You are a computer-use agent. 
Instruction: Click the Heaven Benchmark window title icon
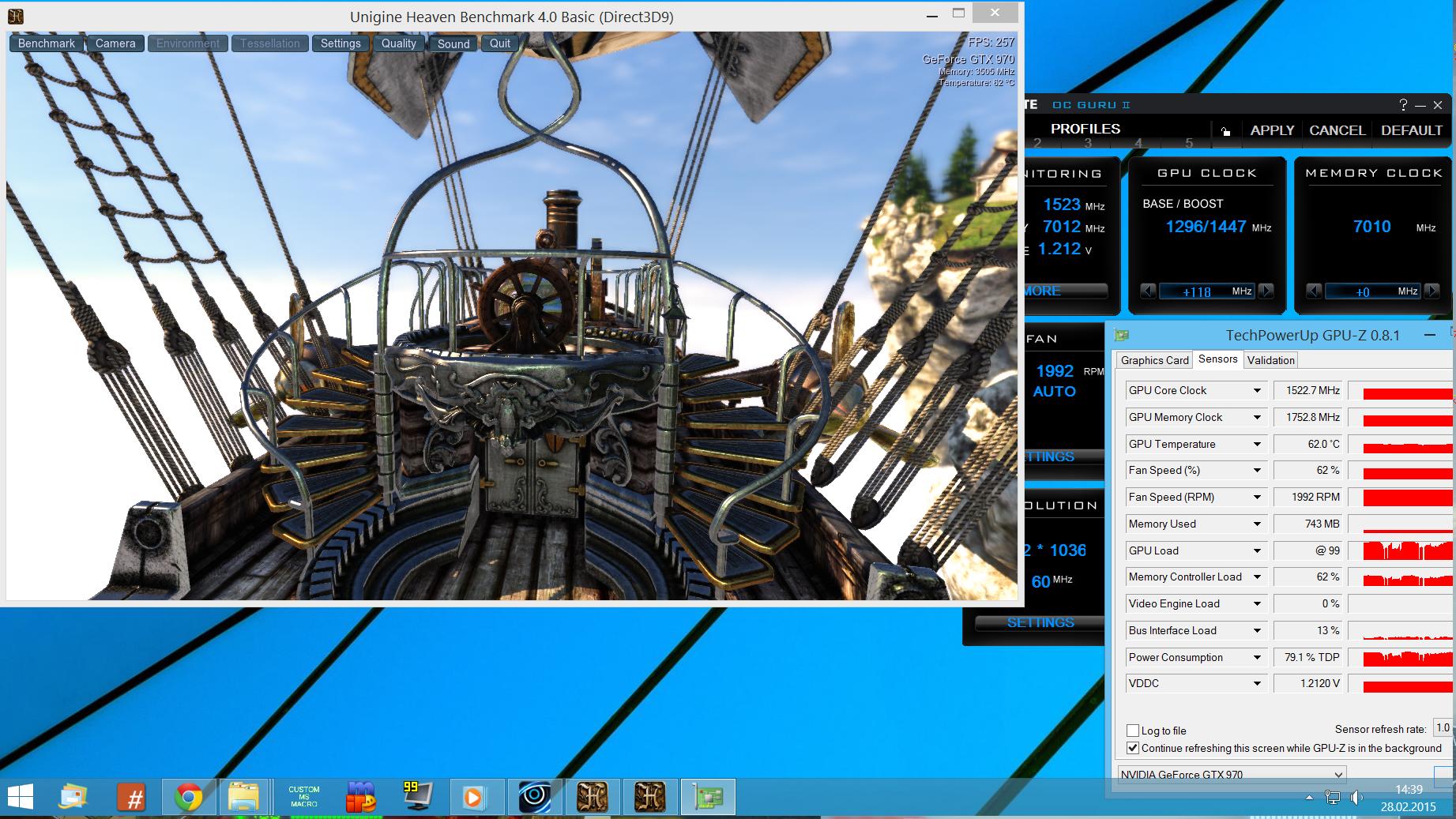coord(15,16)
